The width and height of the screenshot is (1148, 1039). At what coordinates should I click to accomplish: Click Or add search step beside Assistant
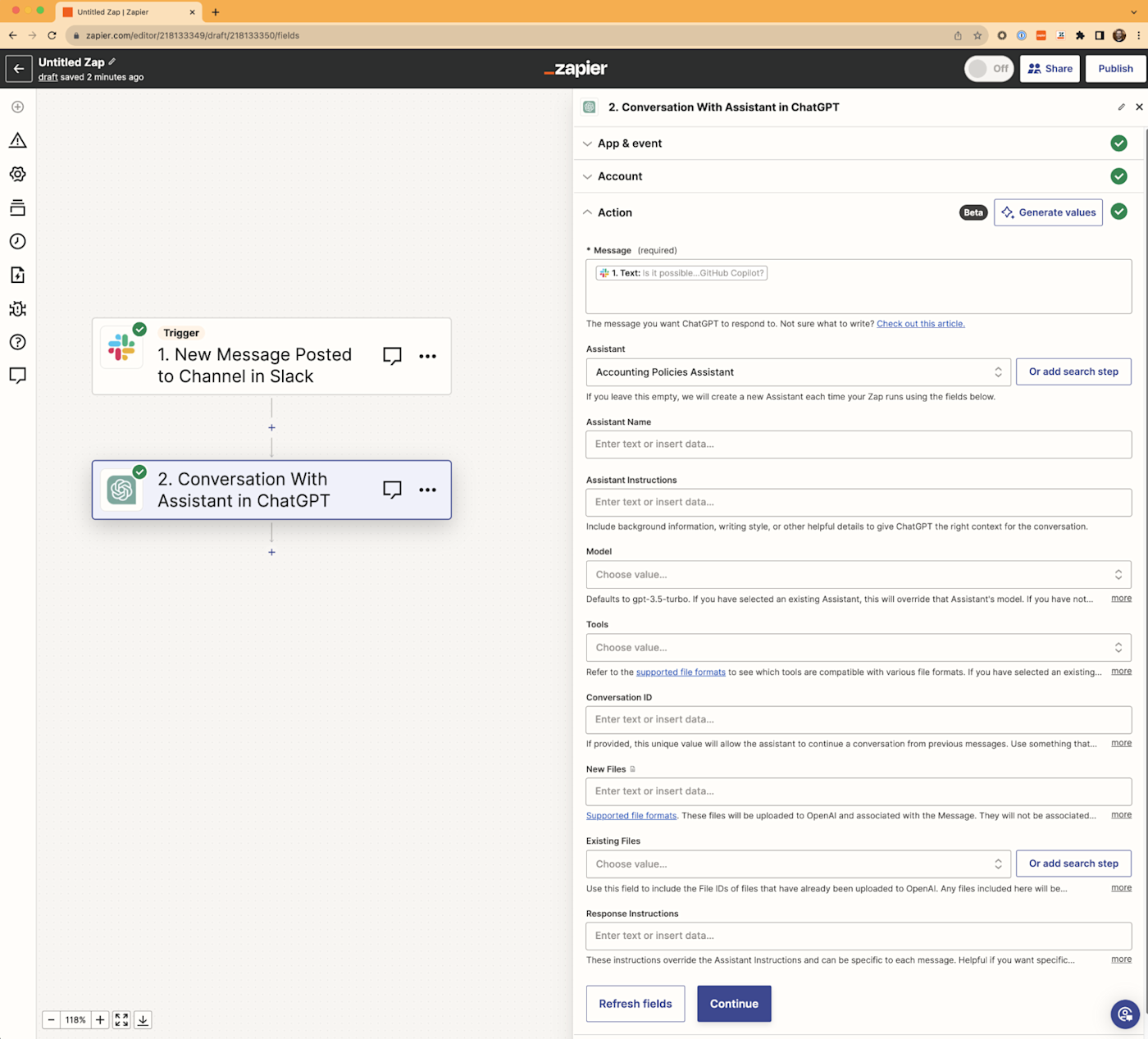[1073, 372]
